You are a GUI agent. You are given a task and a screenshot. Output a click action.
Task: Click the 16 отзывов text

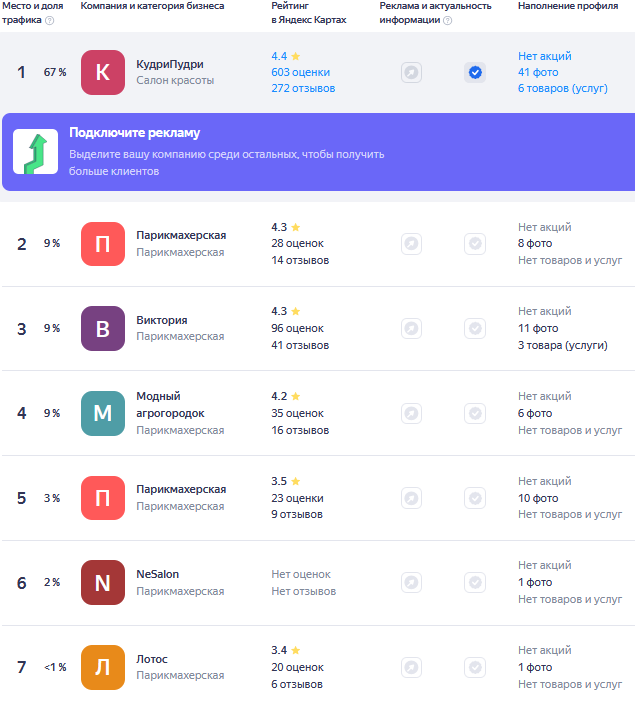click(300, 430)
